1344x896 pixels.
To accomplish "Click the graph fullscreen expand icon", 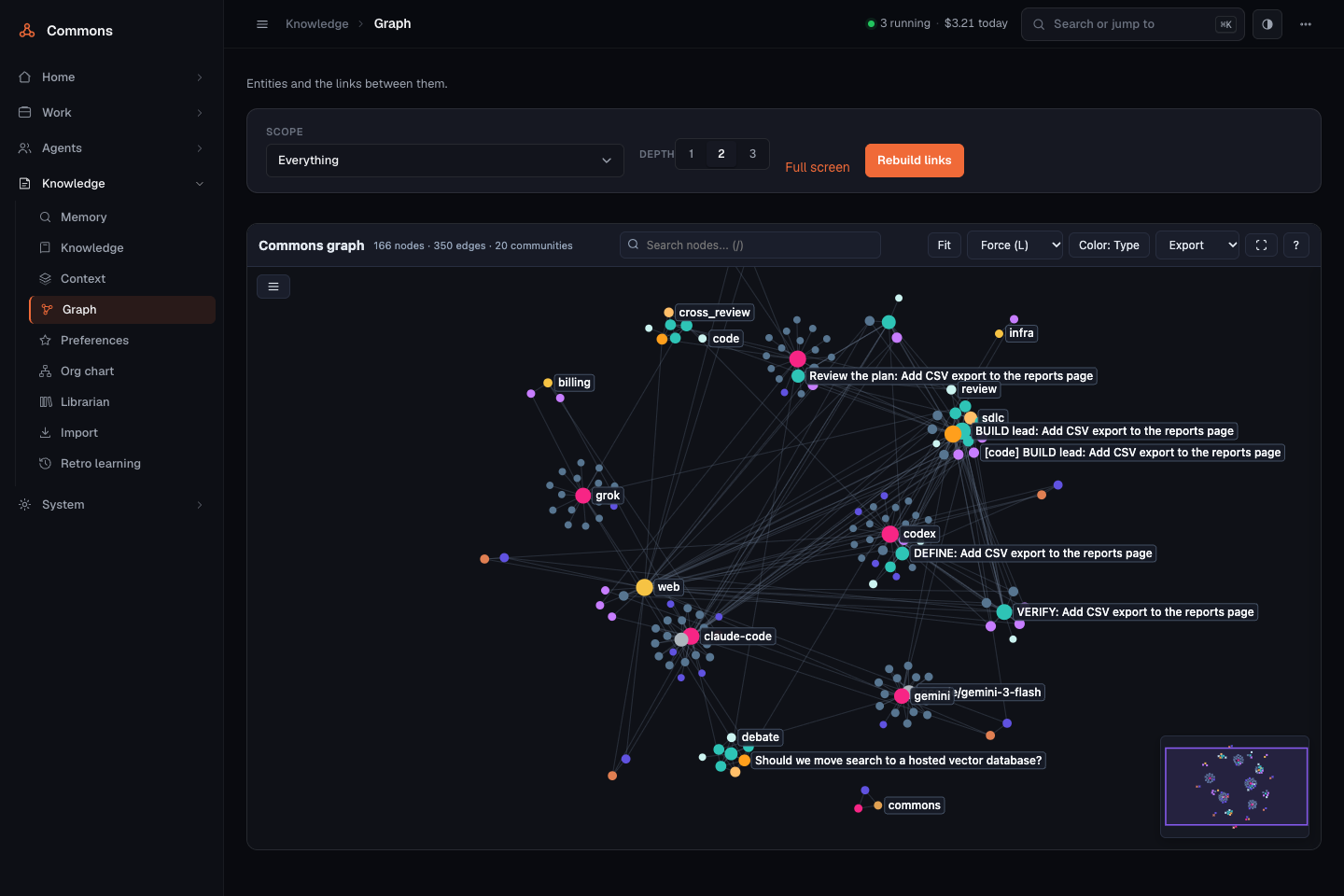I will (x=1261, y=245).
